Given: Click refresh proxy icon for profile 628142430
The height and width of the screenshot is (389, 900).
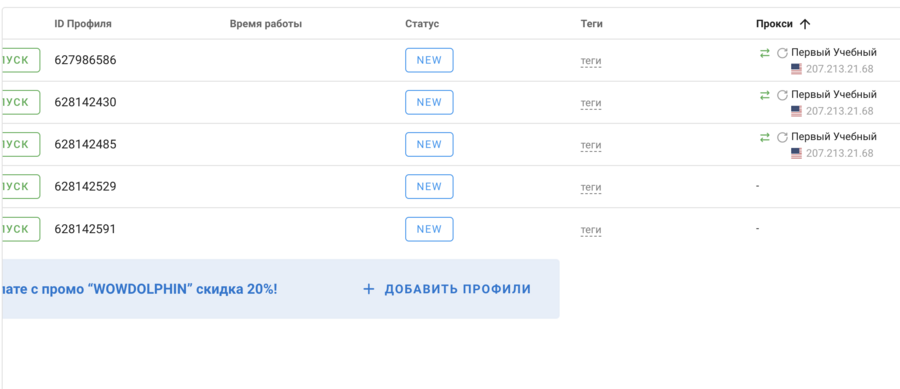Looking at the screenshot, I should pyautogui.click(x=782, y=95).
